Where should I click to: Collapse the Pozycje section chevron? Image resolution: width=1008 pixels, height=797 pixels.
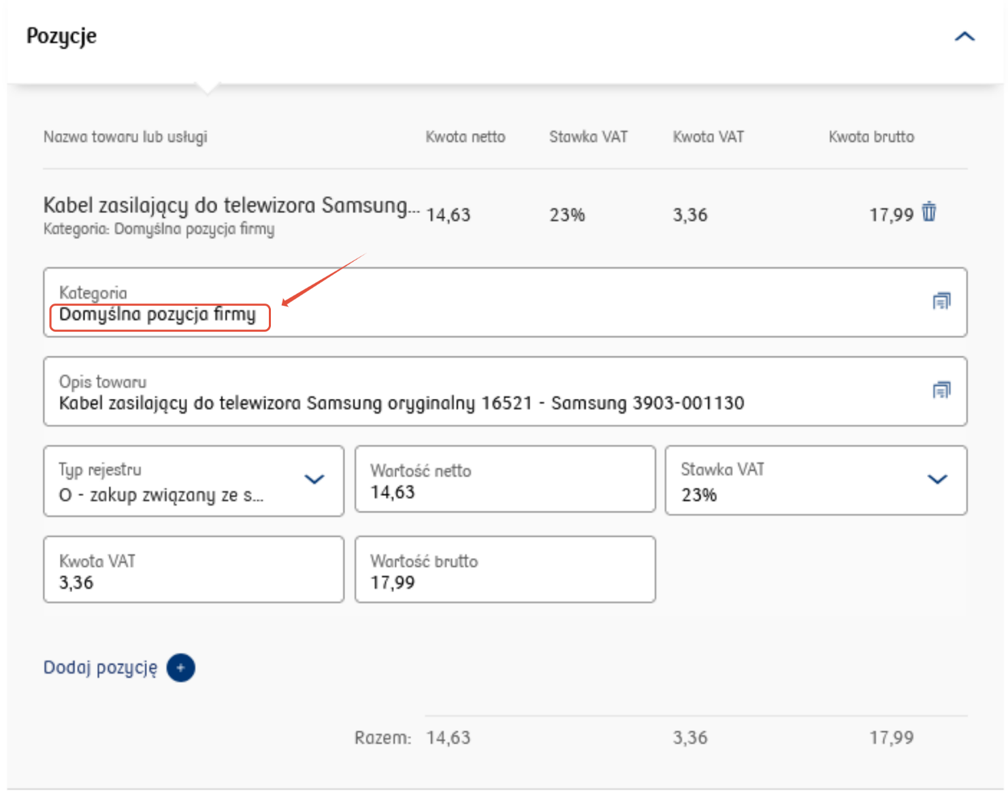(964, 37)
